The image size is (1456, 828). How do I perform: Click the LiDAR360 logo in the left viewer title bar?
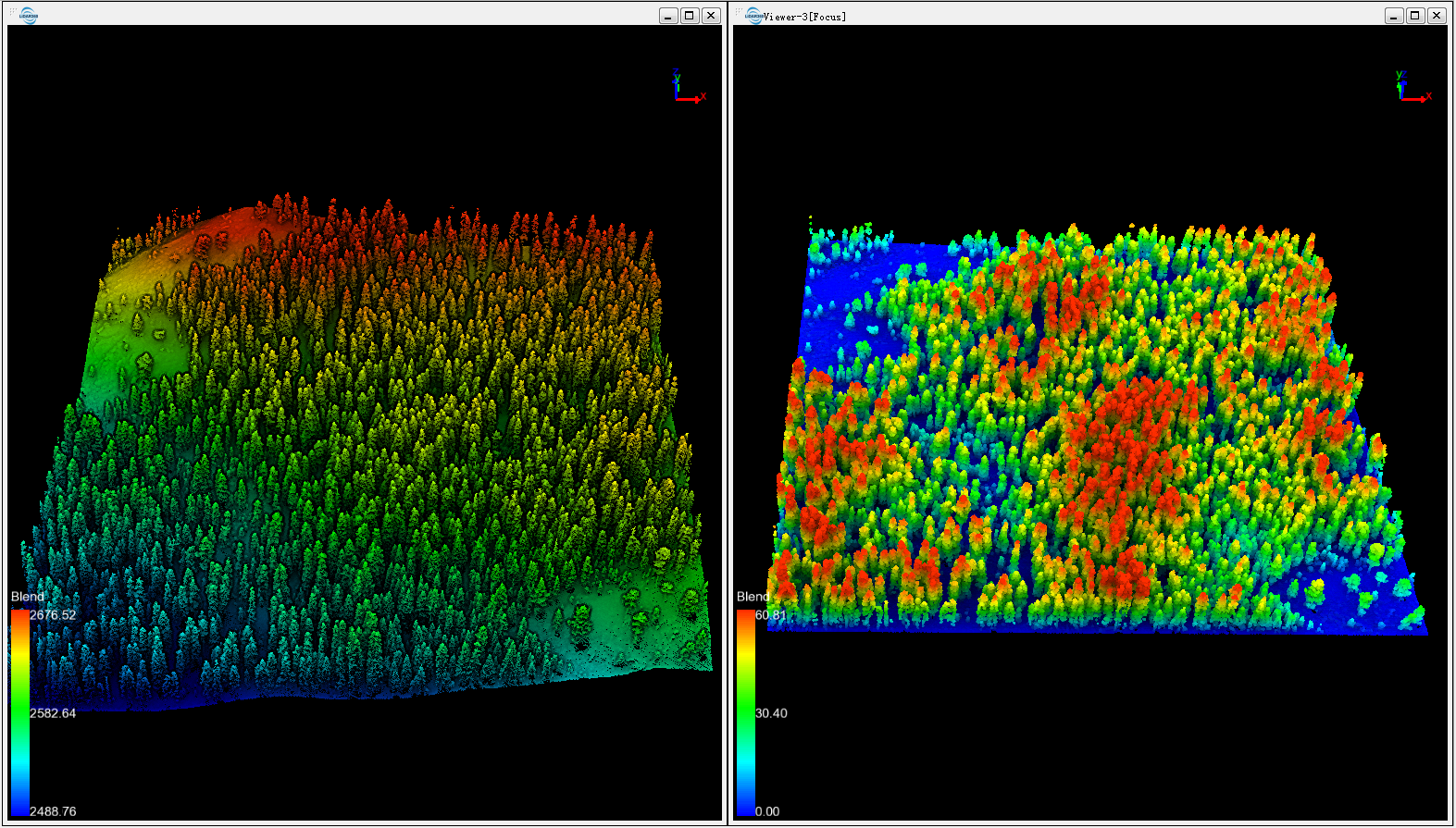point(29,15)
